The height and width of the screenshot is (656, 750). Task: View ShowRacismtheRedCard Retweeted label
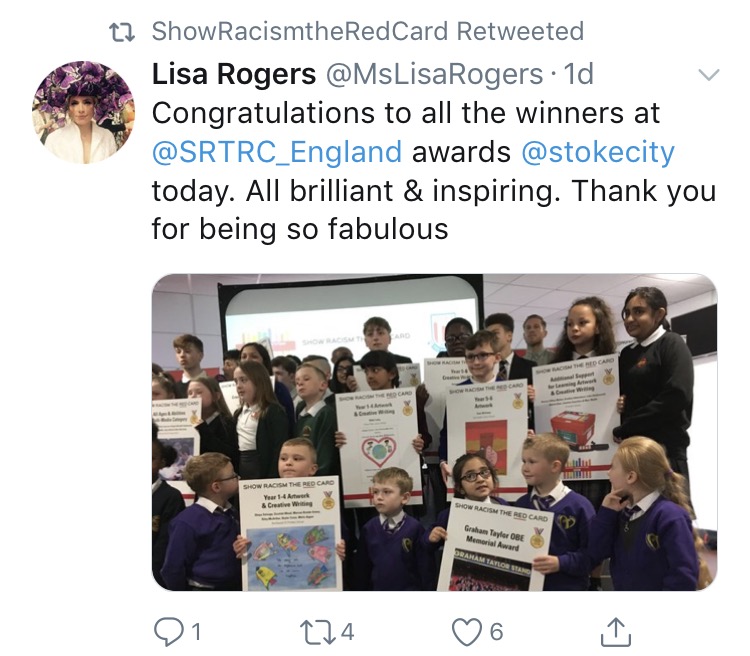(368, 32)
